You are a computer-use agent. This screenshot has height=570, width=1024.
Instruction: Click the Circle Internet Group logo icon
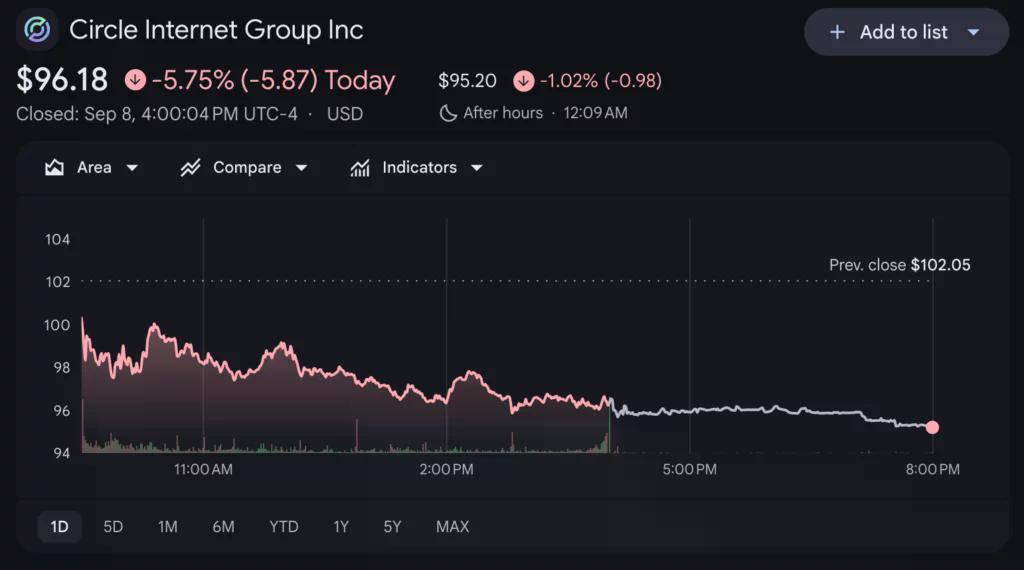(x=37, y=29)
